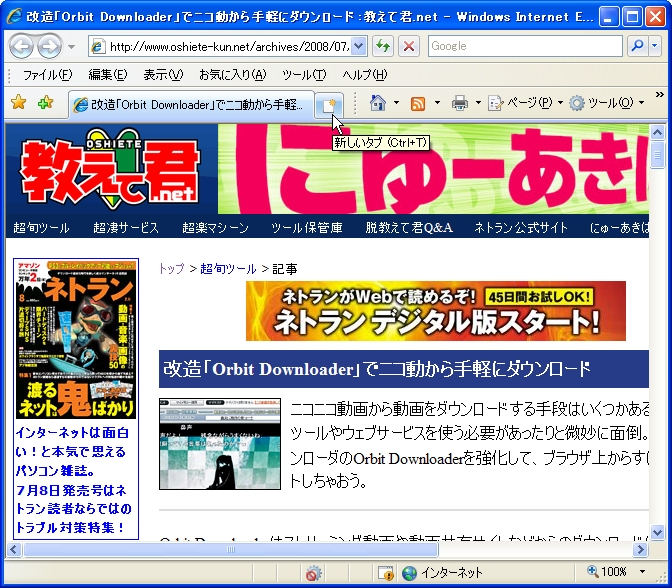Click the Google search box

525,46
